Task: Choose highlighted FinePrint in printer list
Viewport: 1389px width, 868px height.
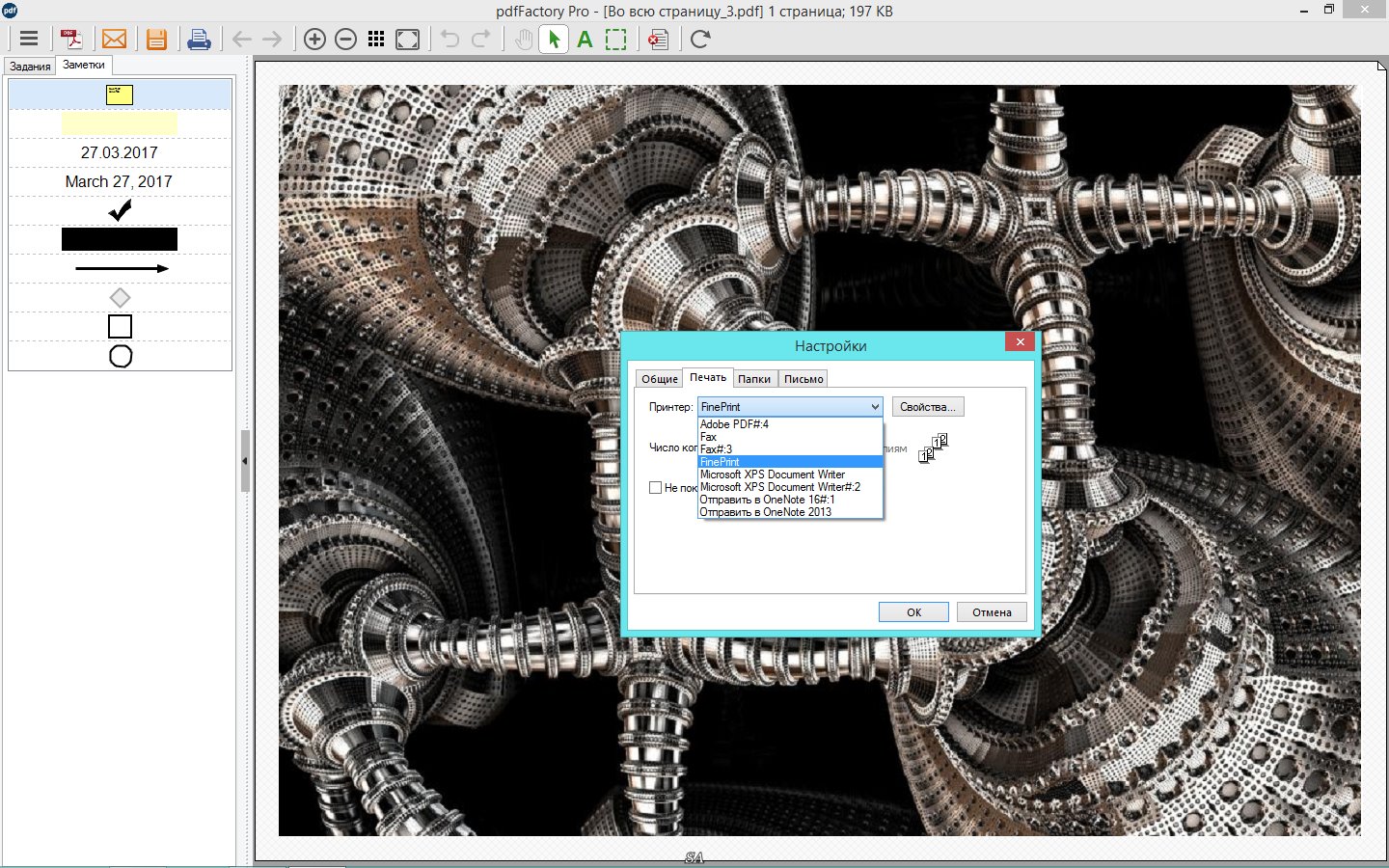Action: [x=790, y=462]
